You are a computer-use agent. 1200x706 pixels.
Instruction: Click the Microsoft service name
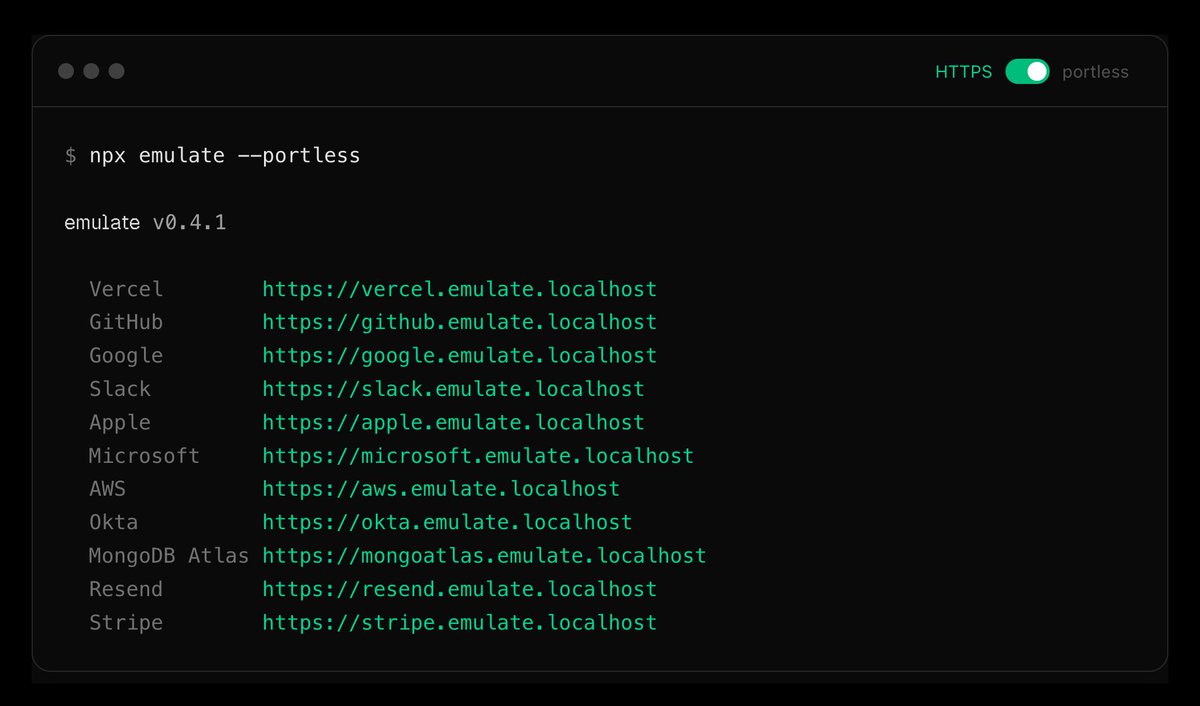[x=144, y=456]
